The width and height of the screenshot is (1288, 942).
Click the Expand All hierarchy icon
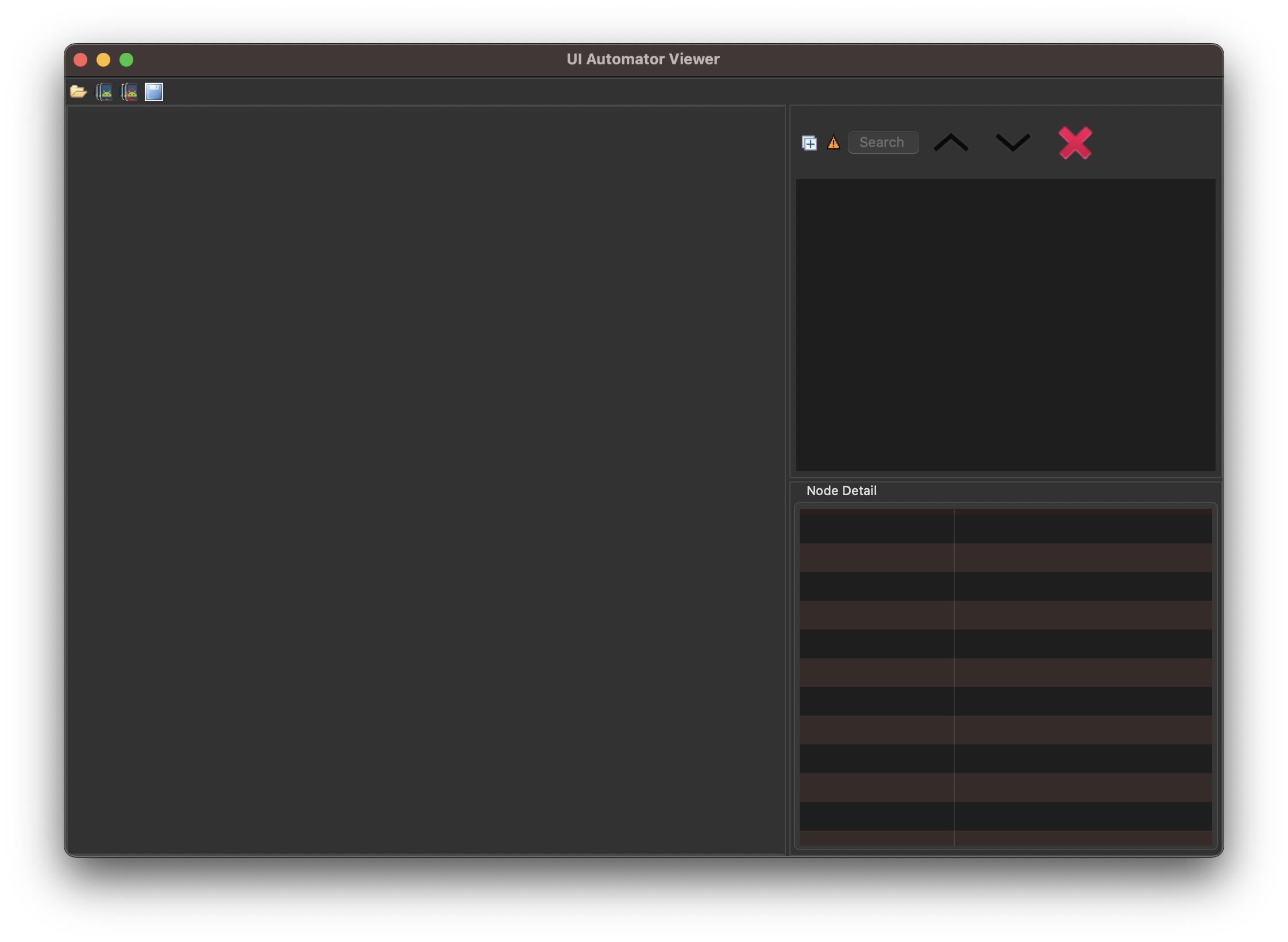pos(809,142)
